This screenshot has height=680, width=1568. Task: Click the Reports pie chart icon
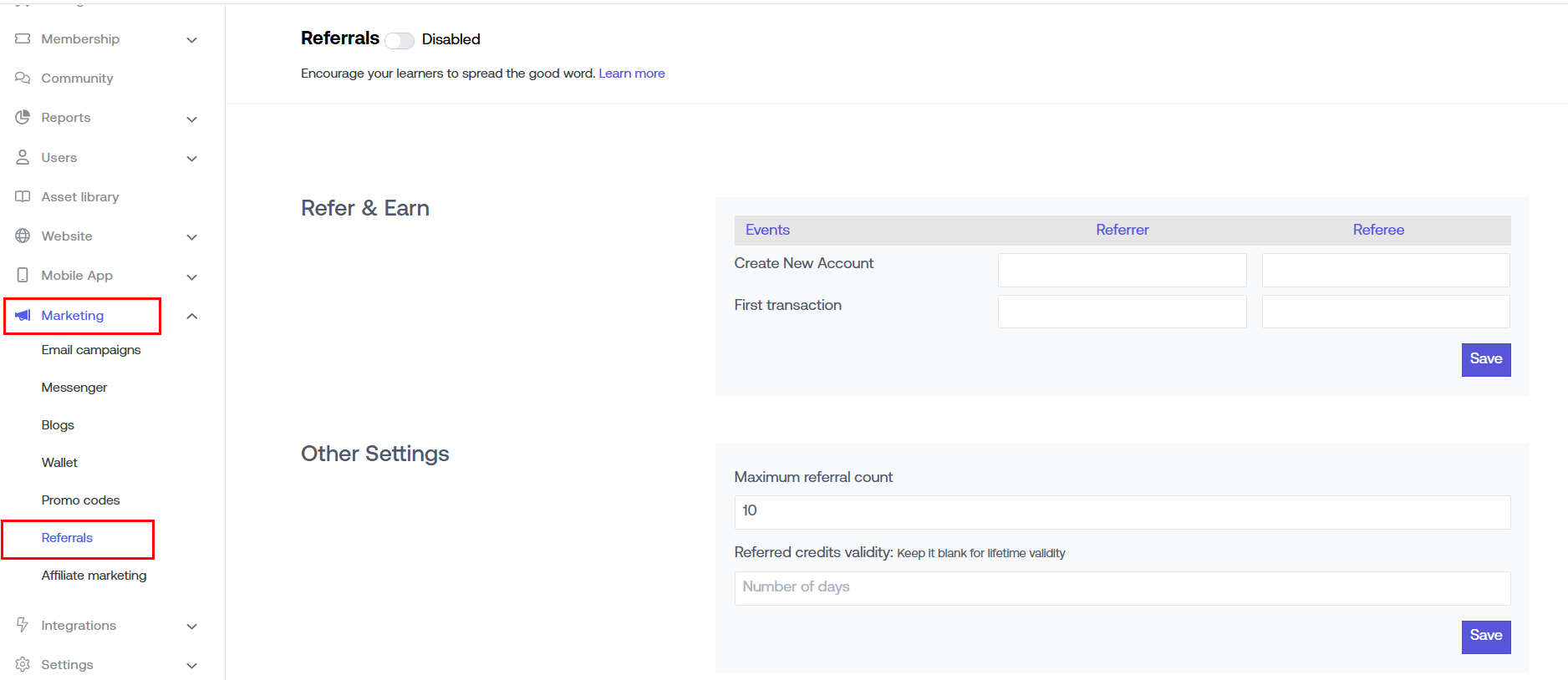click(x=23, y=118)
